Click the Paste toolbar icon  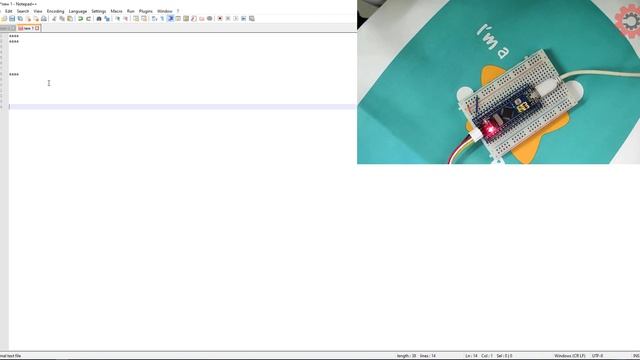pos(70,18)
